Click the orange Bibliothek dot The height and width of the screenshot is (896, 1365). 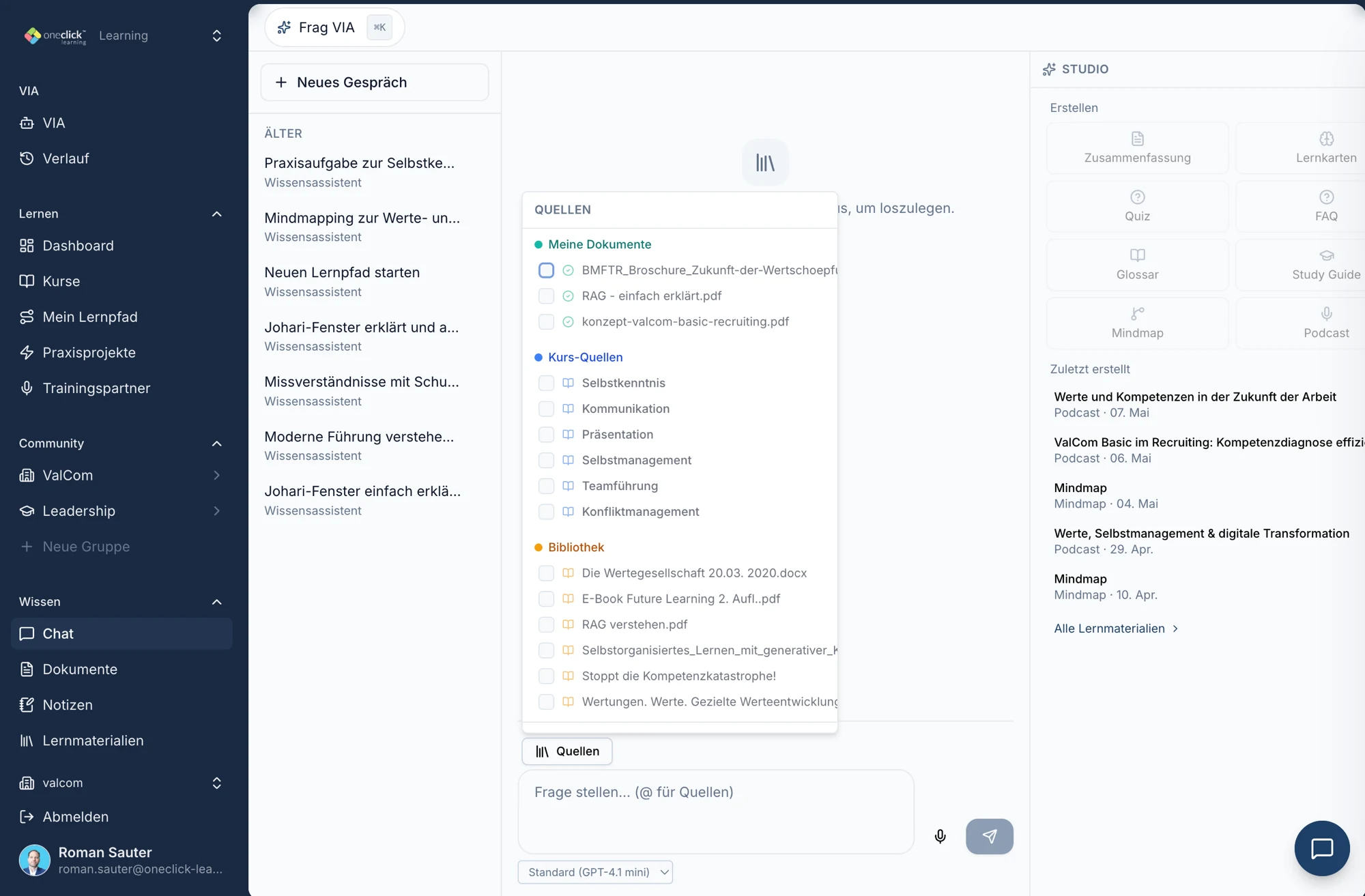[538, 547]
